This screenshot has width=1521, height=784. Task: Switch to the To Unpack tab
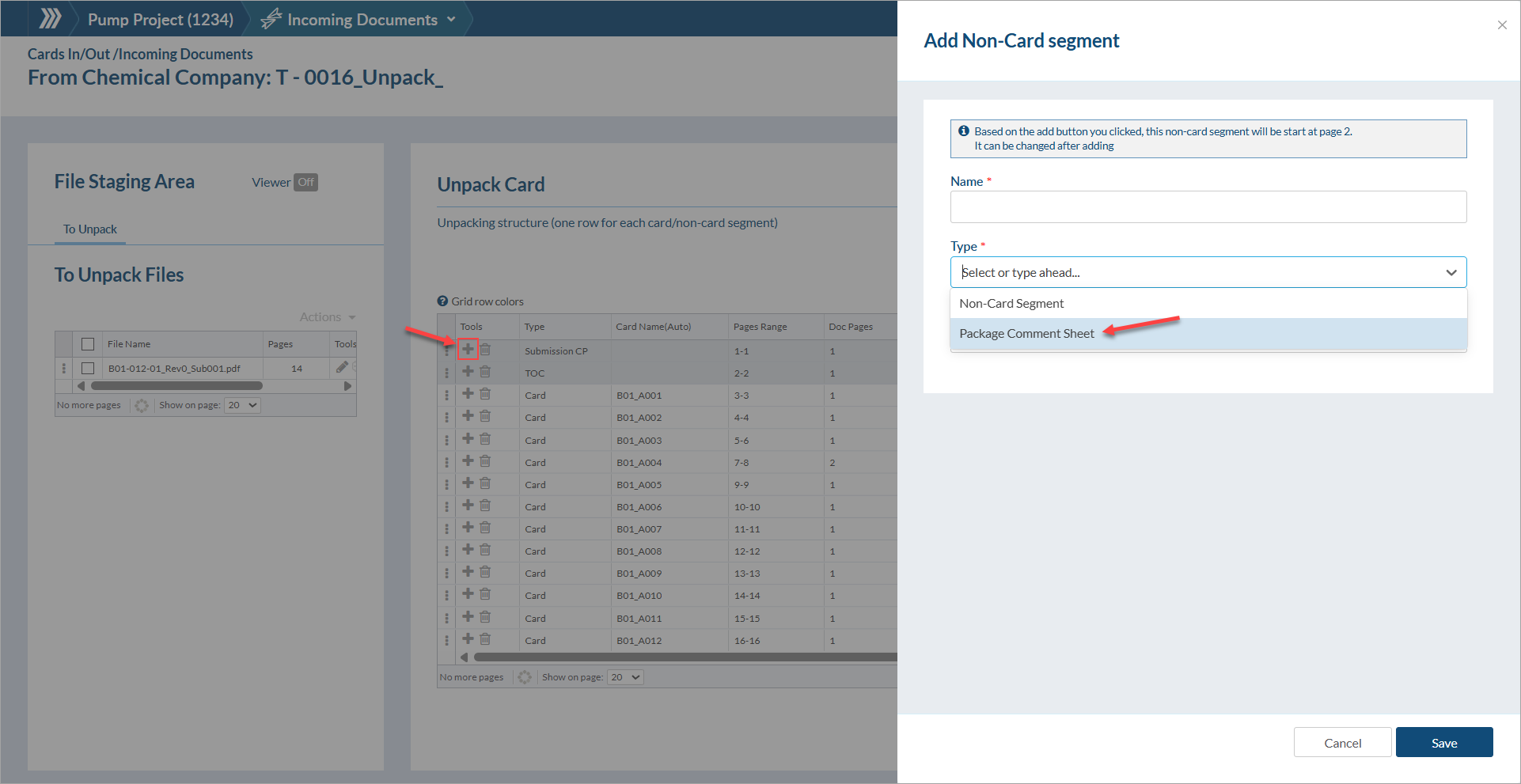90,229
